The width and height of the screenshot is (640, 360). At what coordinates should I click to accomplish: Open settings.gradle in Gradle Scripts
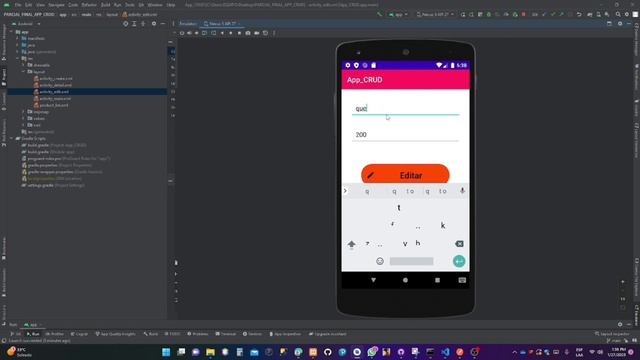(x=53, y=185)
